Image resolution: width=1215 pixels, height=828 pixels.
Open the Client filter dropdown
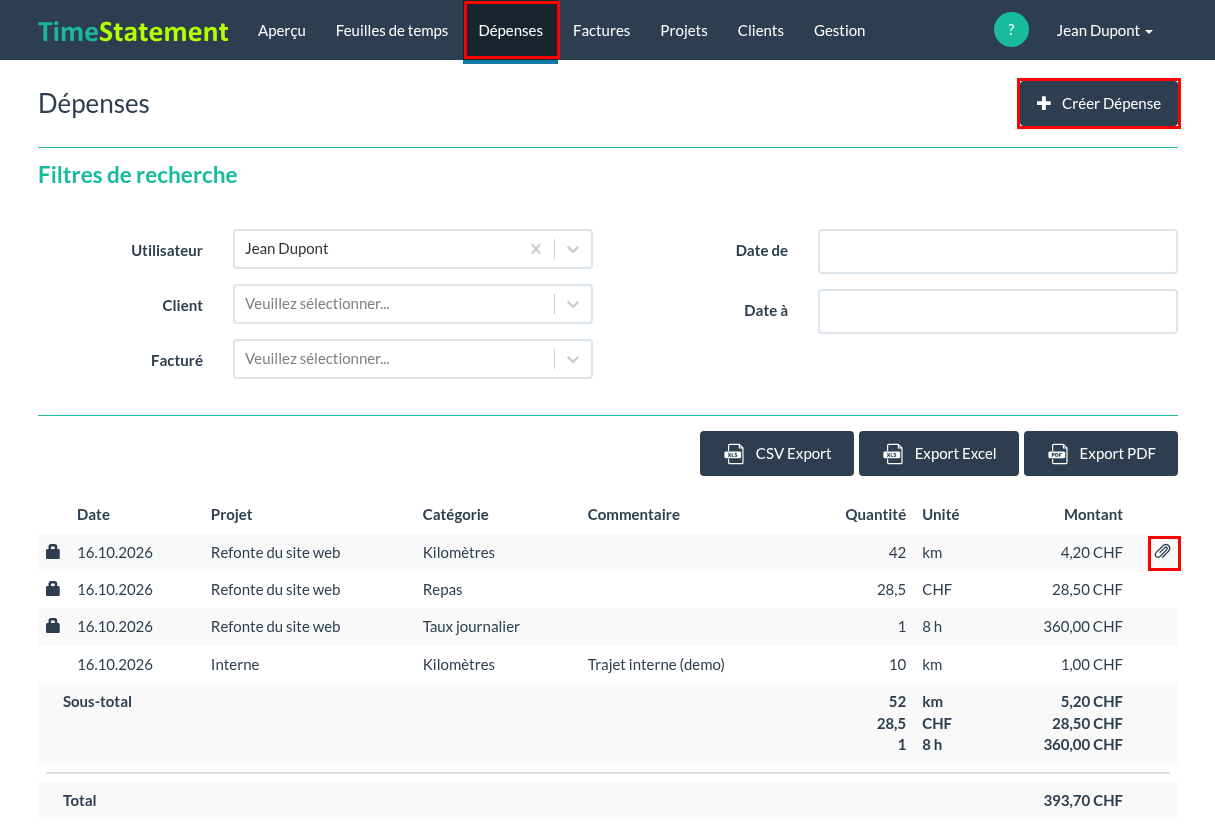(412, 304)
